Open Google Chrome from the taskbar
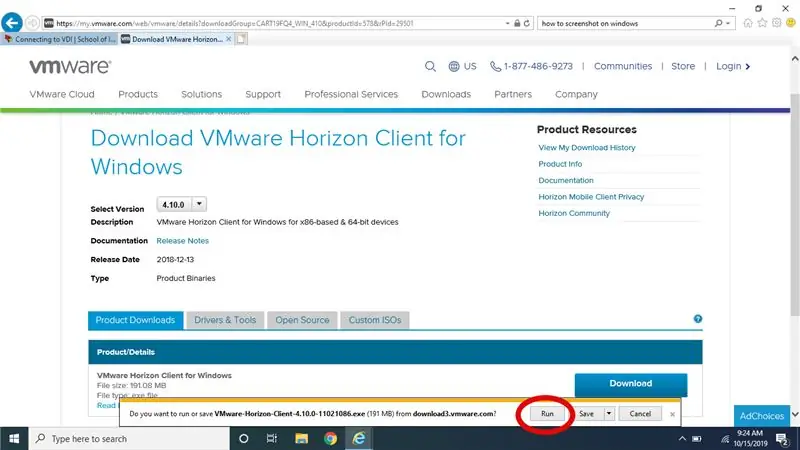 coord(330,438)
